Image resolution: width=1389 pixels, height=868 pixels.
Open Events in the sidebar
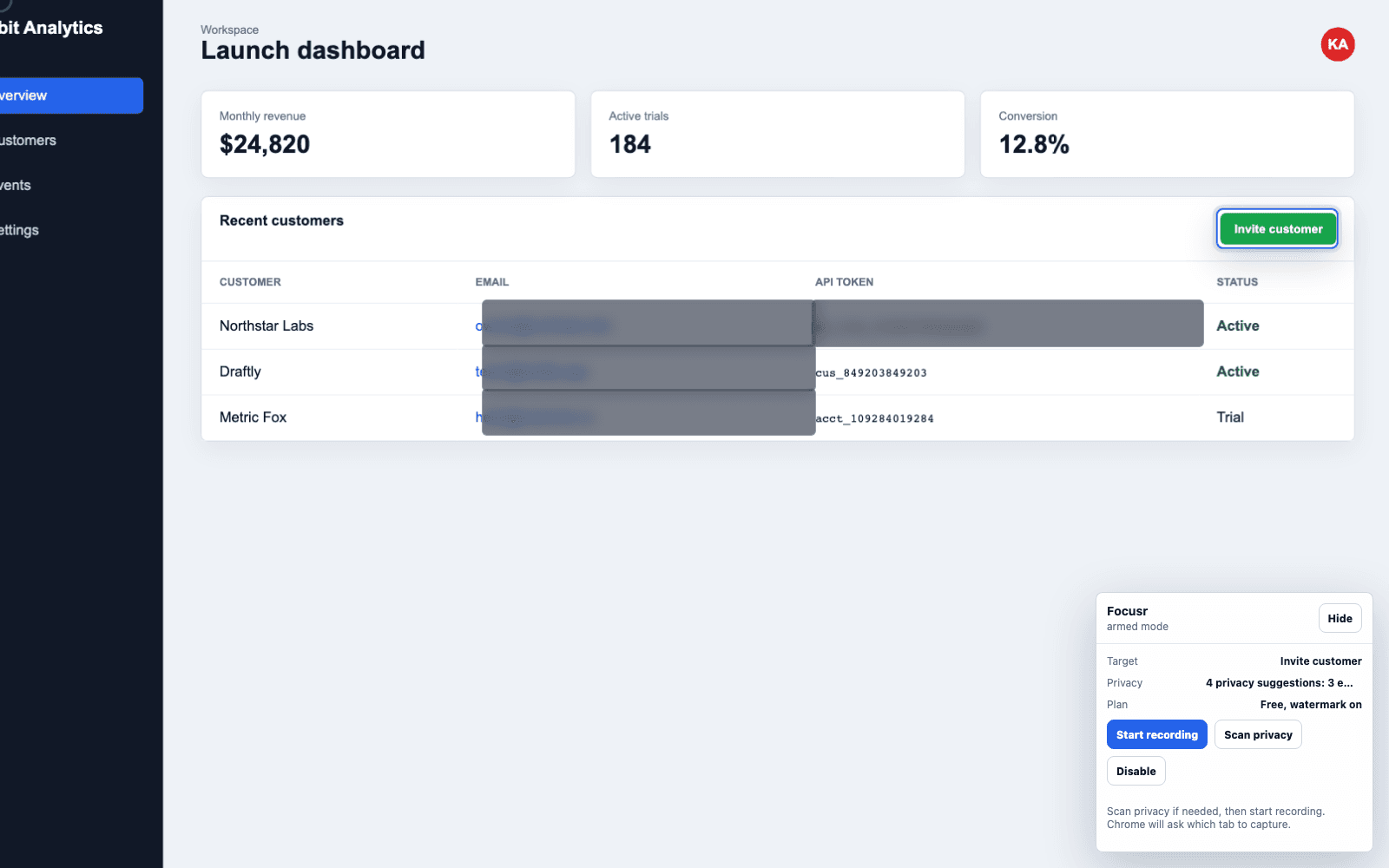(16, 186)
